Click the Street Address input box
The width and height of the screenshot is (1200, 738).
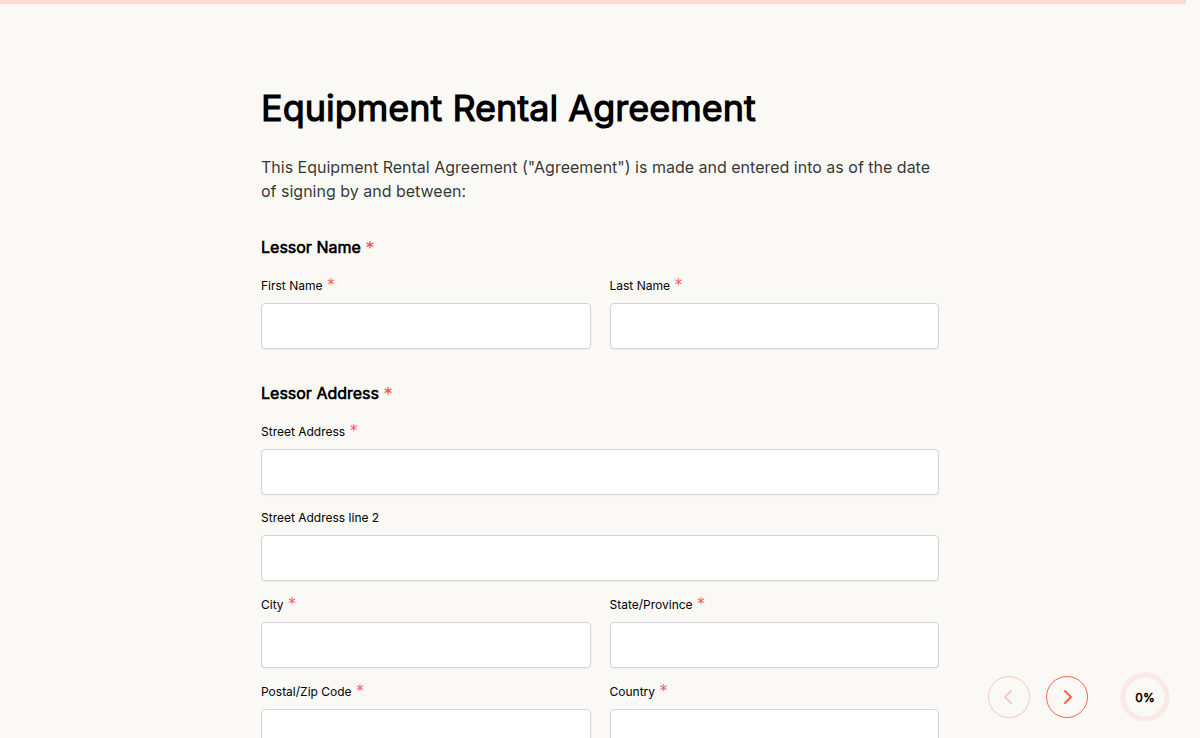click(x=599, y=472)
